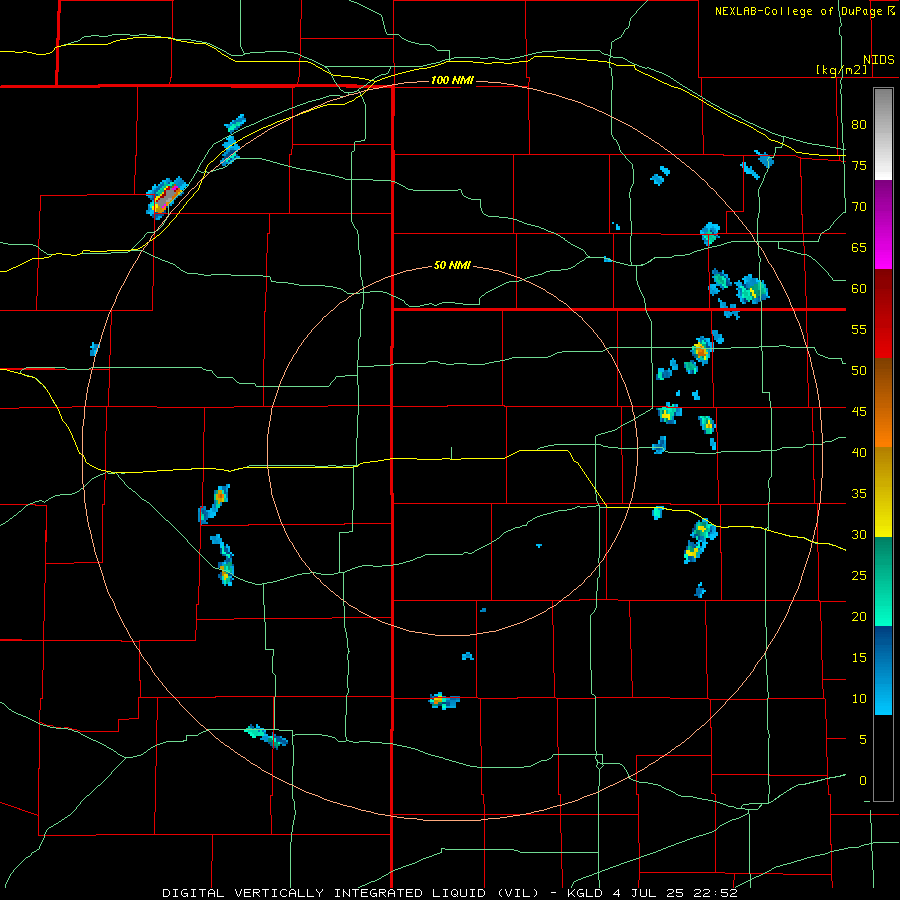This screenshot has height=900, width=900.
Task: Click the 0 value on the color scale
Action: (863, 781)
